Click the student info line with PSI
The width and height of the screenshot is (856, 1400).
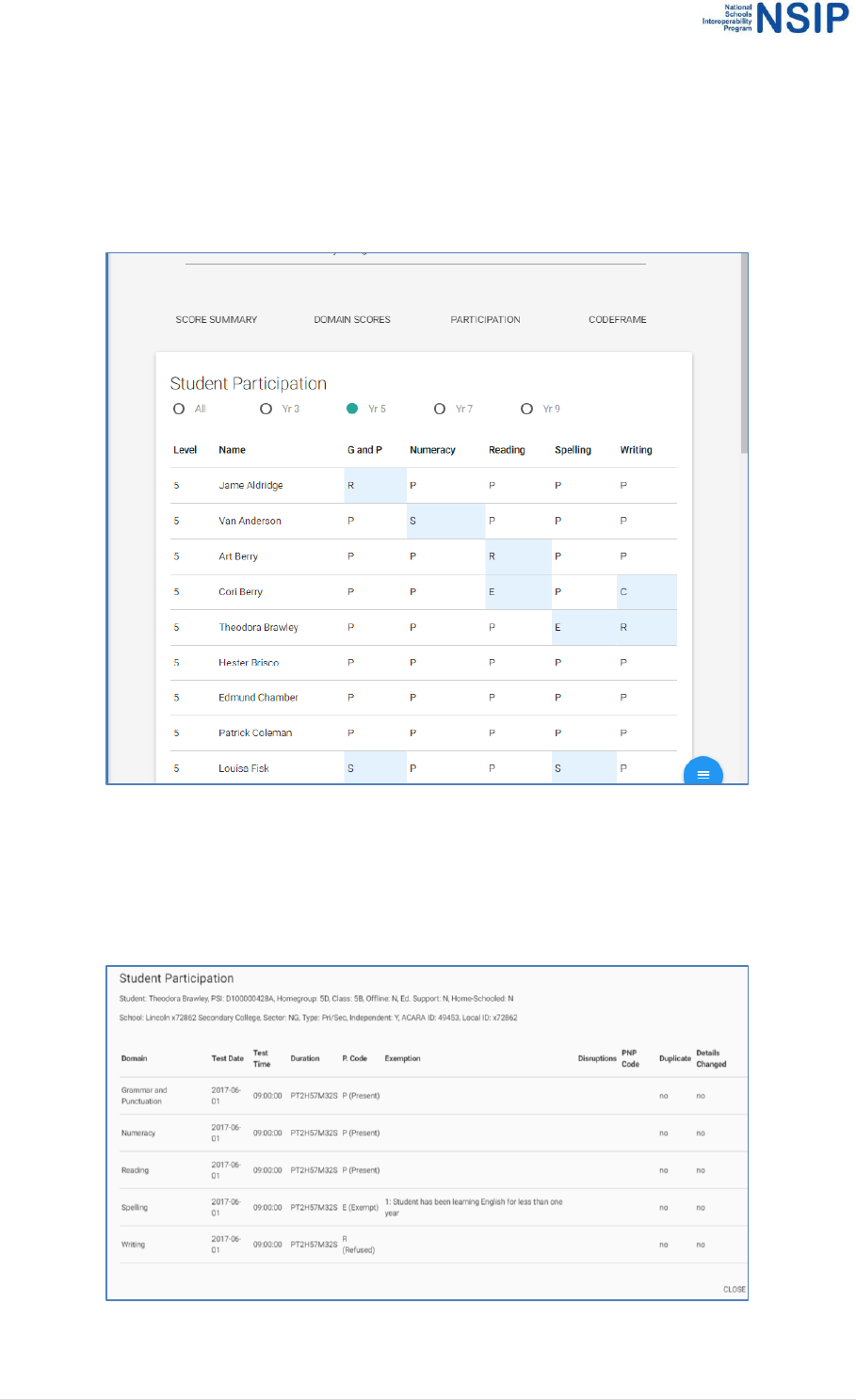316,998
